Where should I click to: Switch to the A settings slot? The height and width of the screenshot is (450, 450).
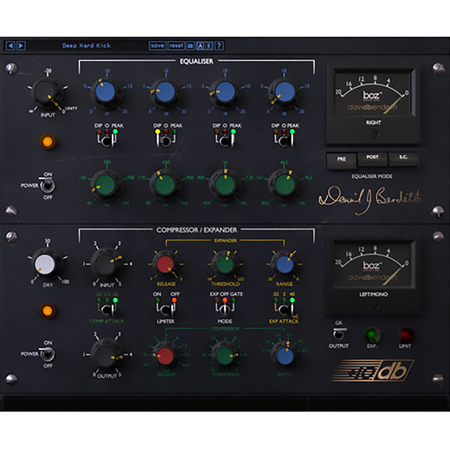tap(200, 46)
